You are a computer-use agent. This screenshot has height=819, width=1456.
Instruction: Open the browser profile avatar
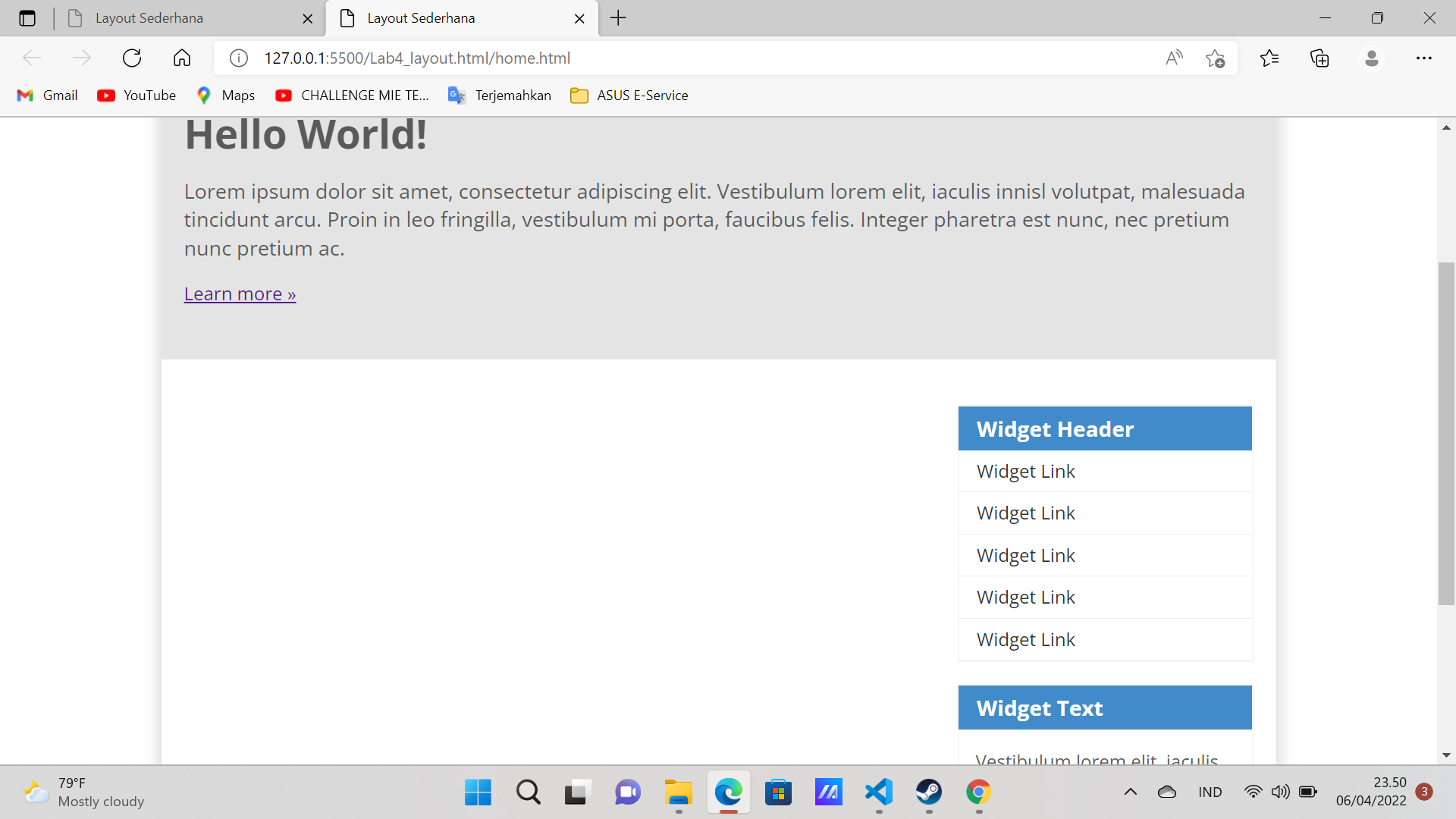pos(1371,58)
